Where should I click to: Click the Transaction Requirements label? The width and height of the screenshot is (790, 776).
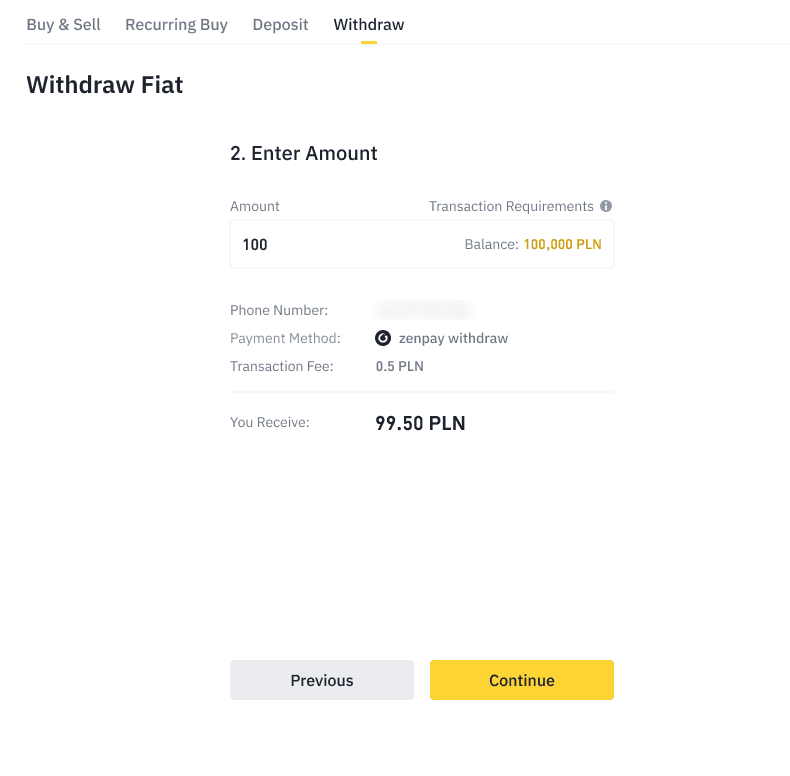click(x=511, y=206)
